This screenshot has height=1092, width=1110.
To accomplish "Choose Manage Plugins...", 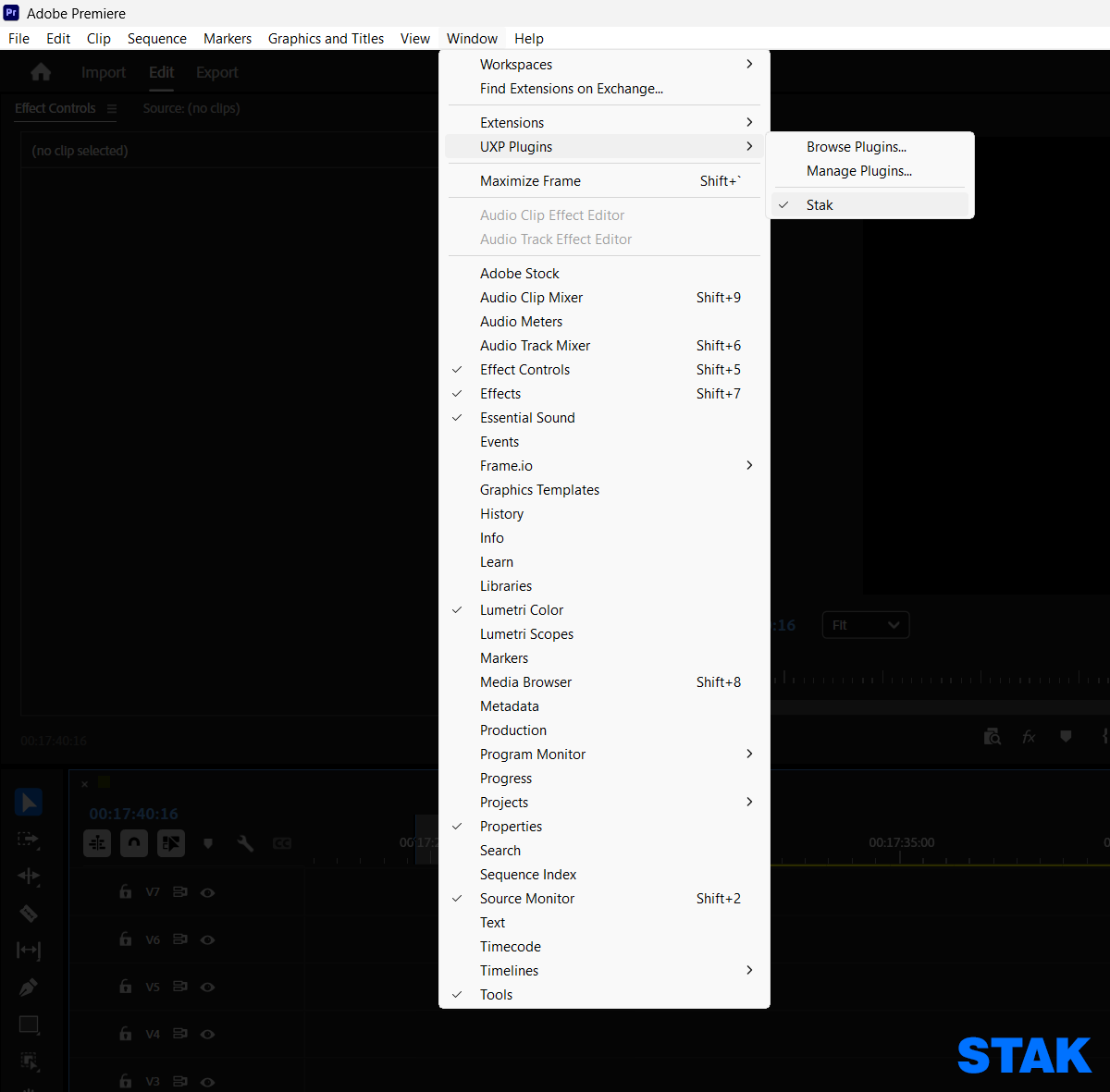I will [x=869, y=171].
